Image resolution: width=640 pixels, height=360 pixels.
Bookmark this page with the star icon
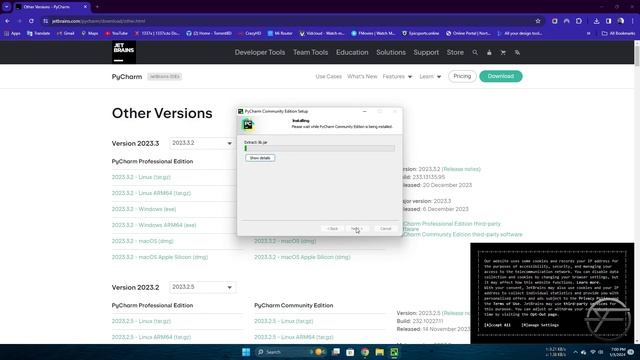coord(538,21)
